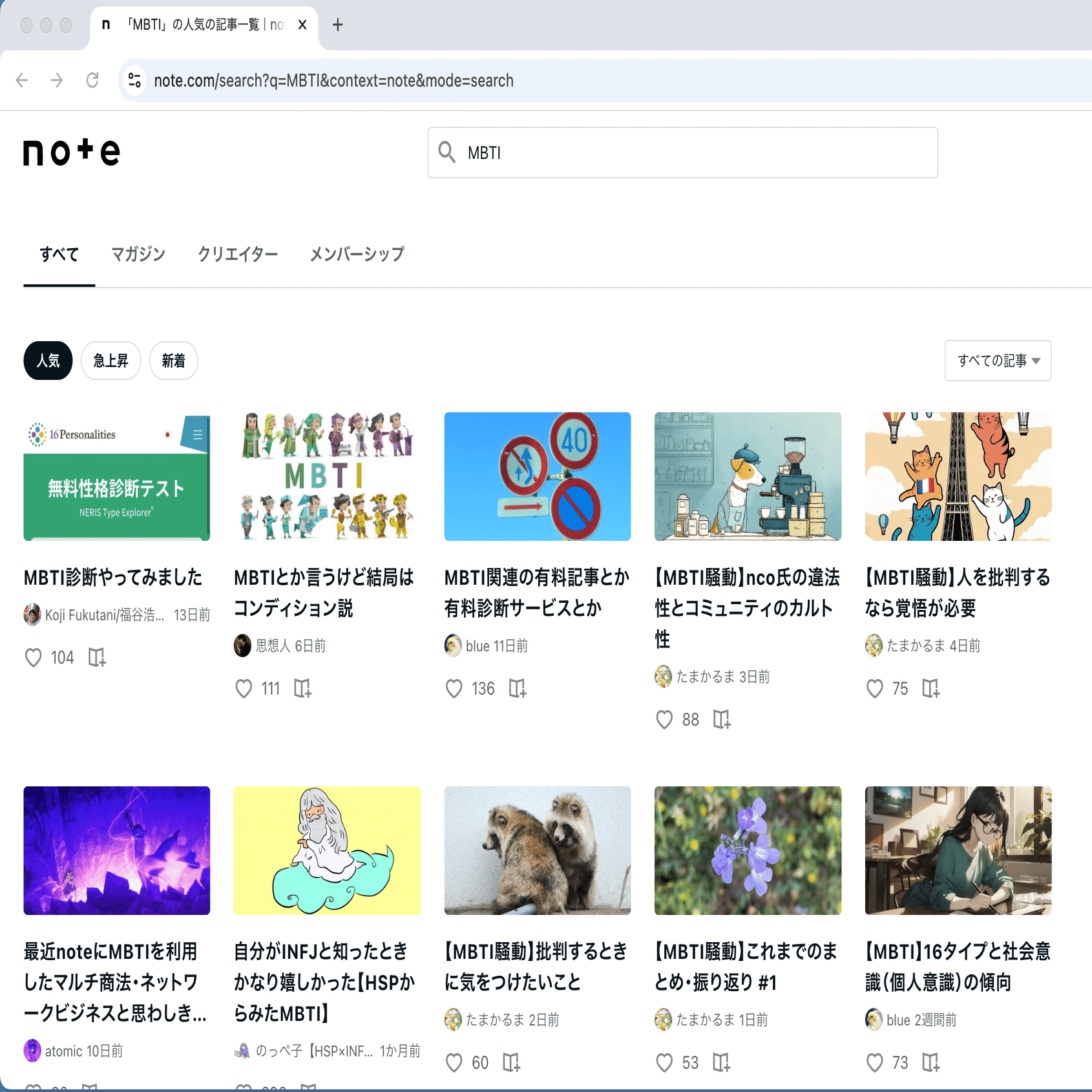The width and height of the screenshot is (1092, 1092).
Task: Open the girl writing at desk thumbnail
Action: point(958,850)
